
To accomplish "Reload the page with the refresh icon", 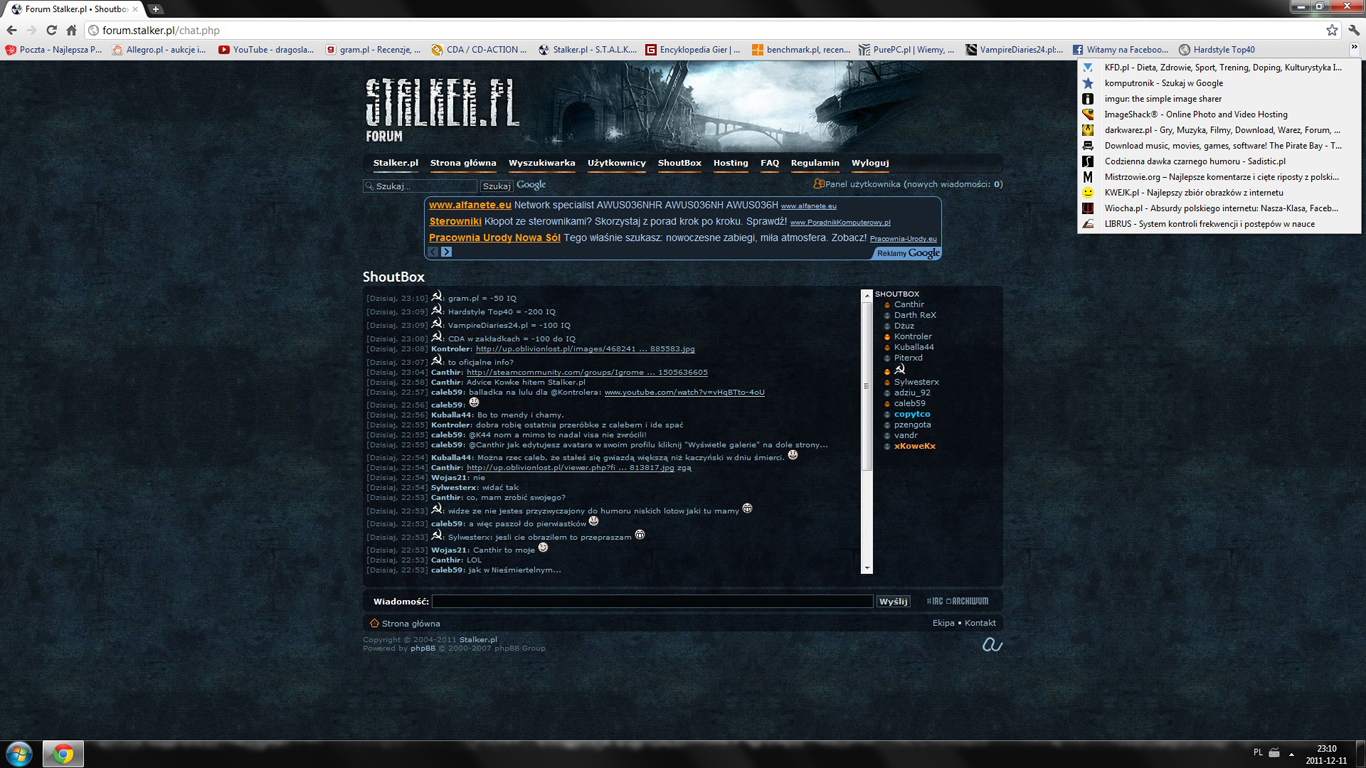I will 52,30.
